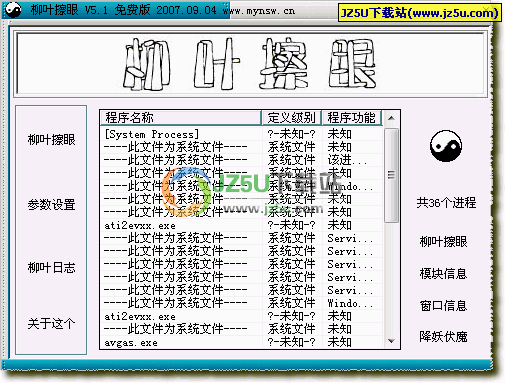
Task: Select the avgas.exe process row
Action: pyautogui.click(x=242, y=342)
